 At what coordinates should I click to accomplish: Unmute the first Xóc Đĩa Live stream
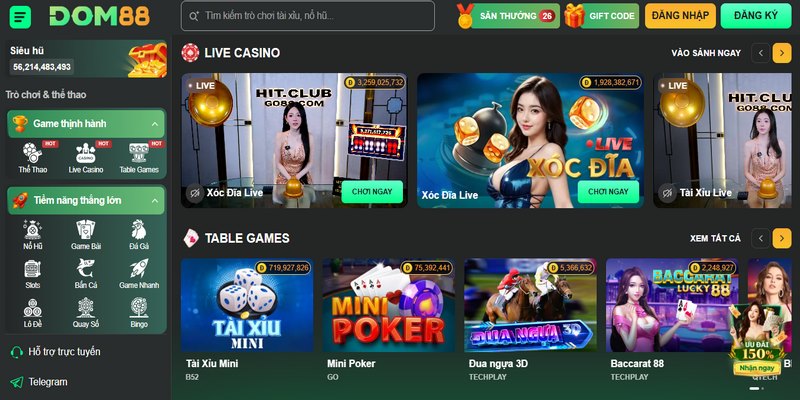194,193
